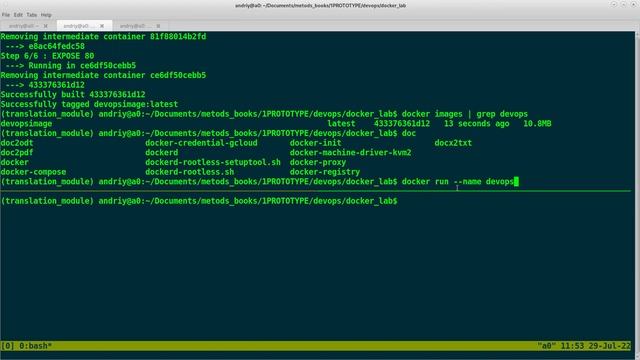This screenshot has width=640, height=360.
Task: Click the 'docker run --name devops' command text
Action: [x=458, y=182]
